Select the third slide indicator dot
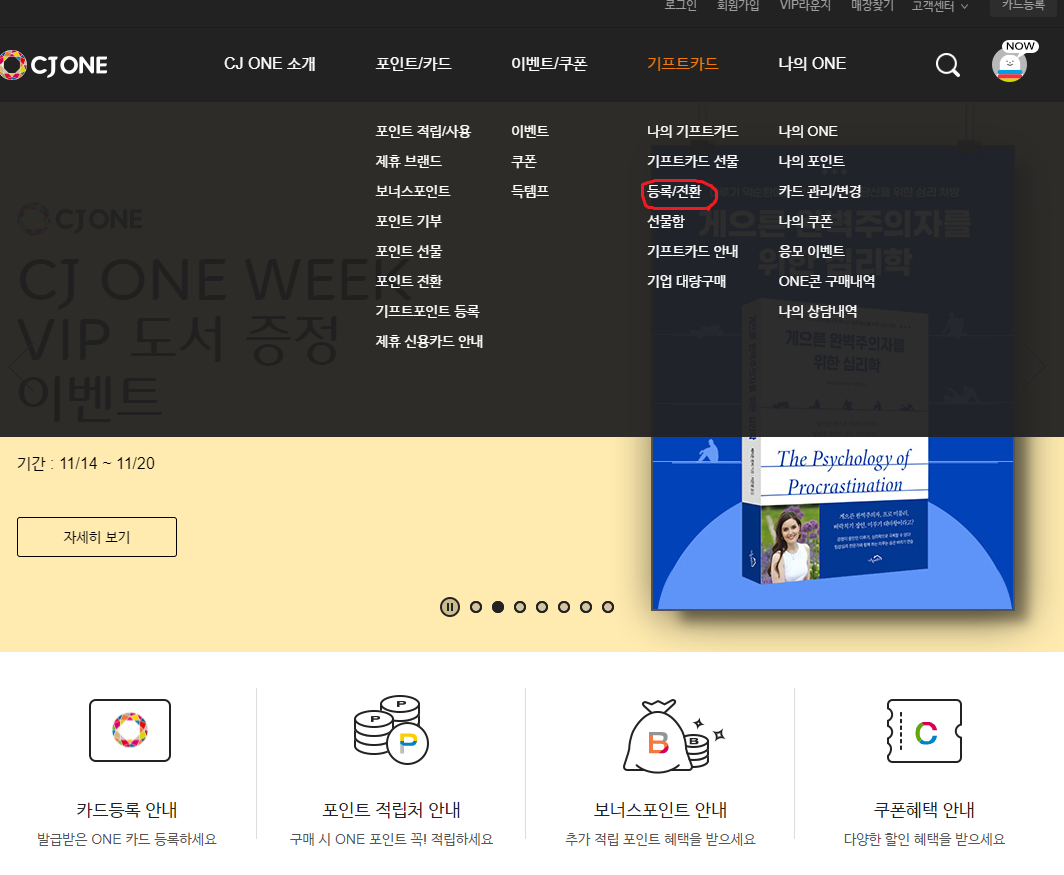Image resolution: width=1064 pixels, height=875 pixels. [520, 607]
